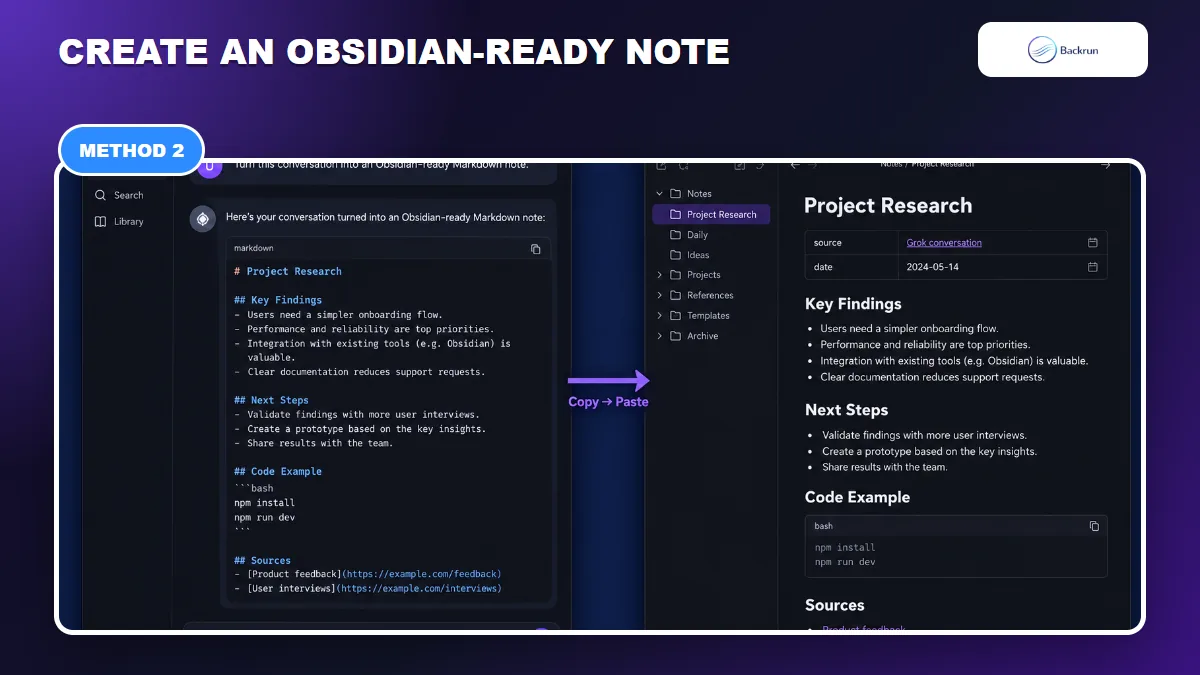
Task: Expand the Templates folder chevron
Action: point(660,316)
